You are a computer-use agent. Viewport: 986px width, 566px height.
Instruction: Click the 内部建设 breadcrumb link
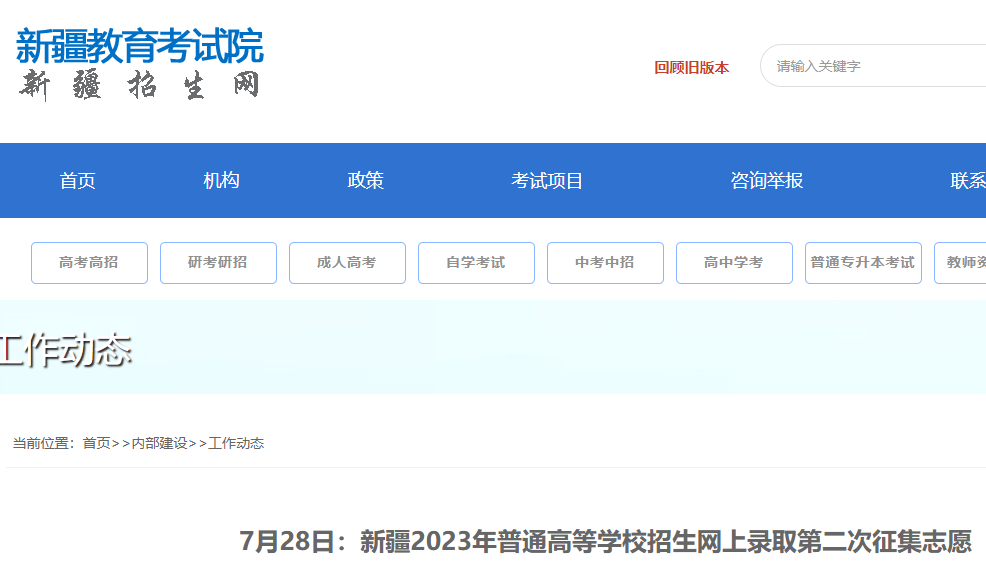(160, 443)
